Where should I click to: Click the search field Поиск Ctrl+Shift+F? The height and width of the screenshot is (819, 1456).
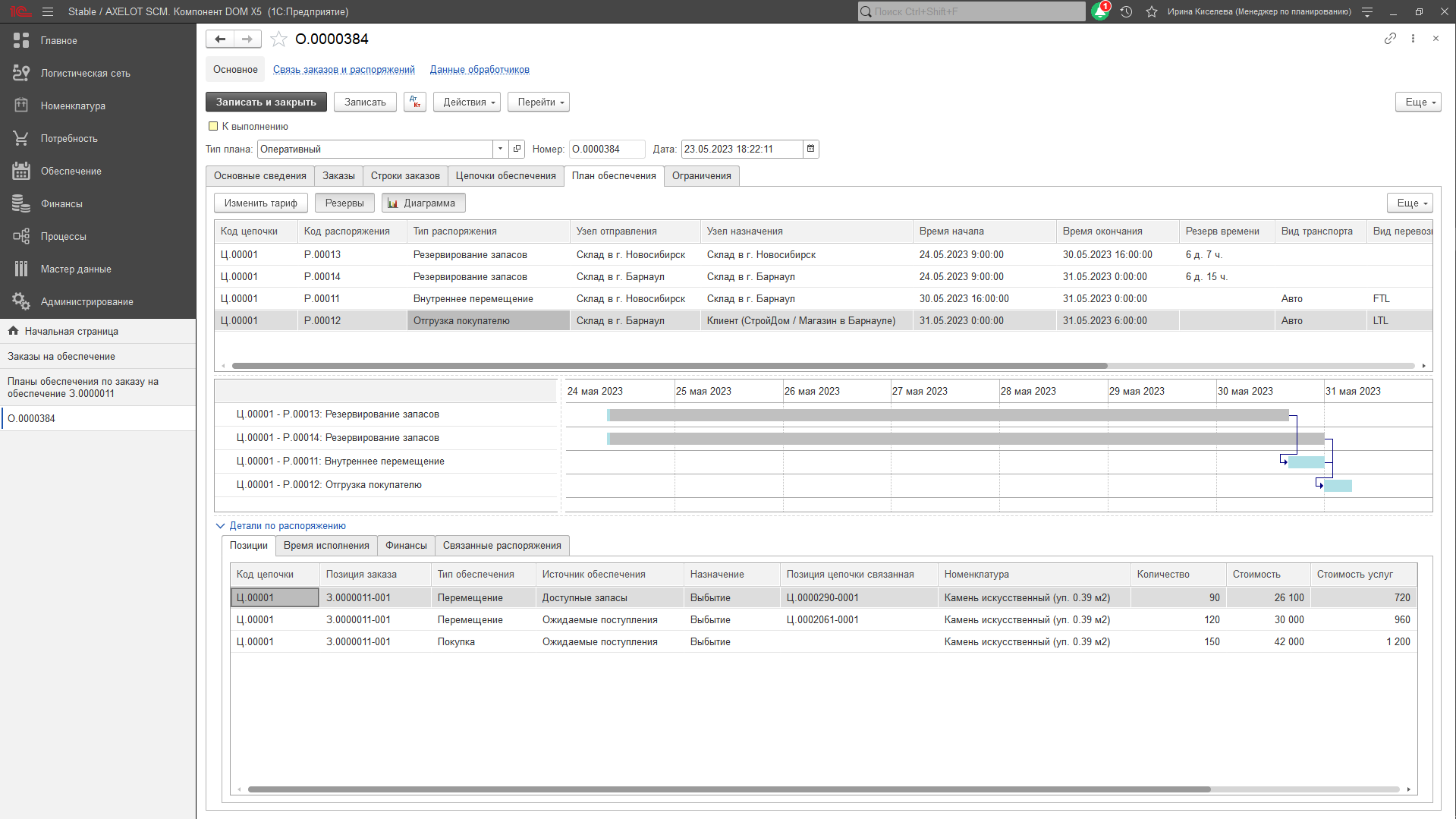coord(972,11)
